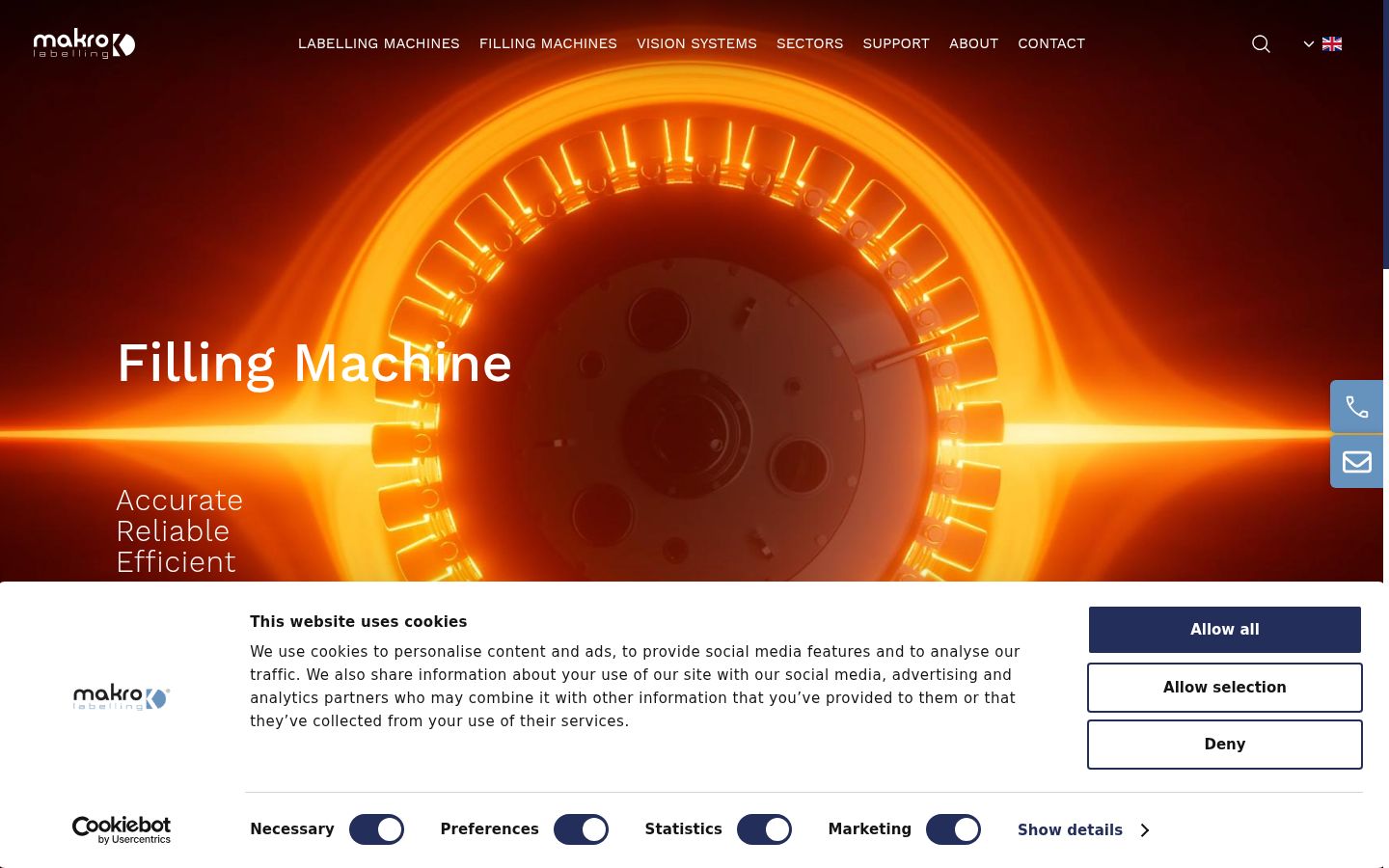This screenshot has height=868, width=1389.
Task: Click the page vertical scrollbar thumb
Action: [x=1386, y=135]
